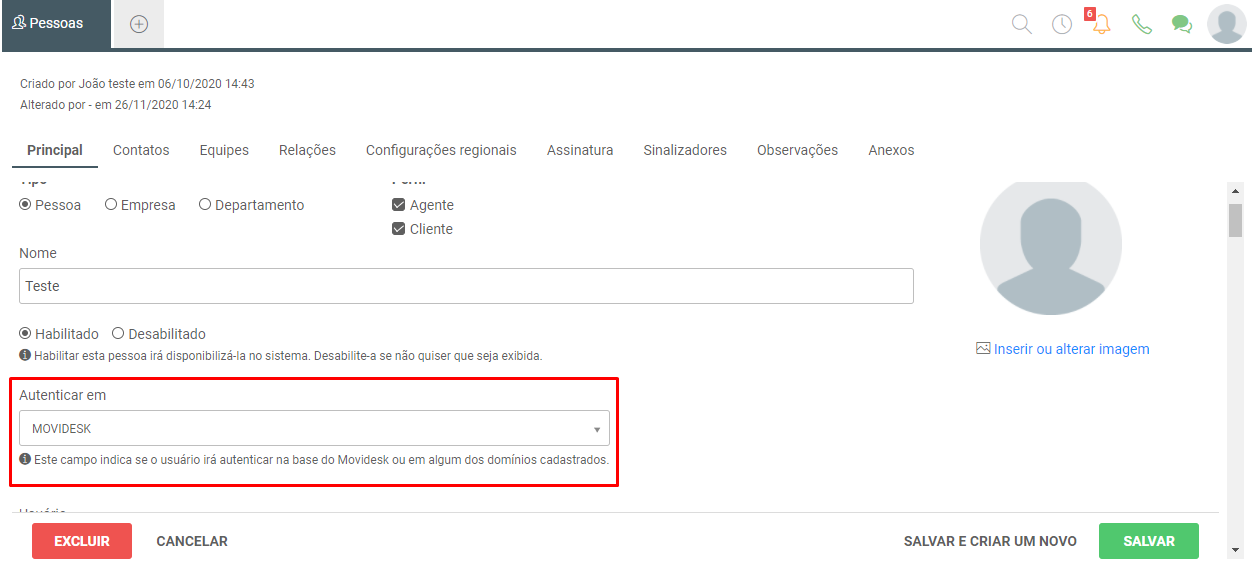This screenshot has height=568, width=1252.
Task: Toggle the Cliente checkbox
Action: coord(398,229)
